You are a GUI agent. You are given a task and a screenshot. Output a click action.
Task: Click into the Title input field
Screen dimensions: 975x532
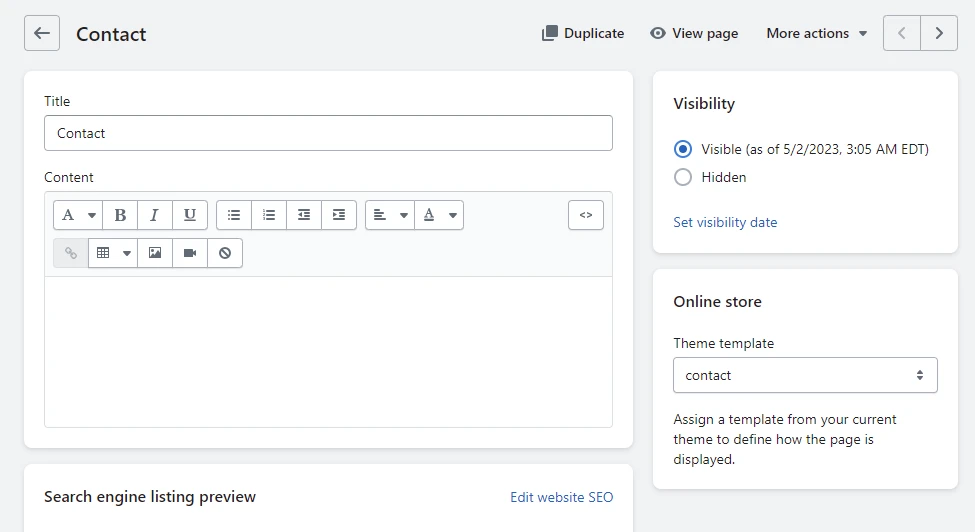328,133
